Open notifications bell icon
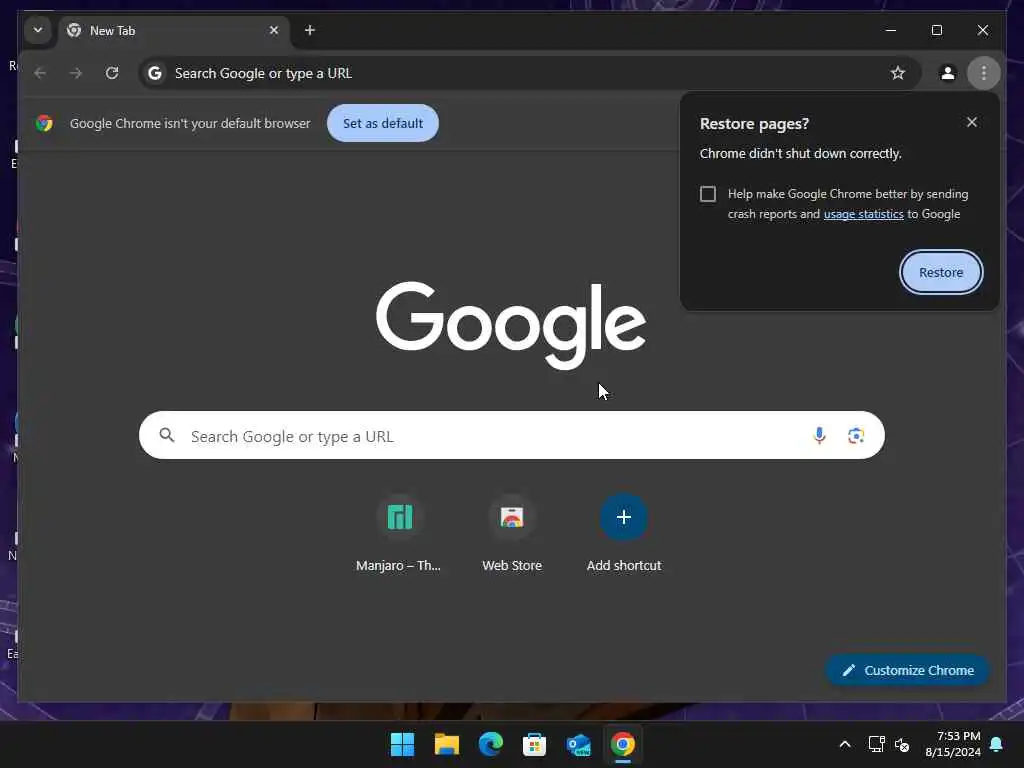Image resolution: width=1024 pixels, height=768 pixels. 997,744
